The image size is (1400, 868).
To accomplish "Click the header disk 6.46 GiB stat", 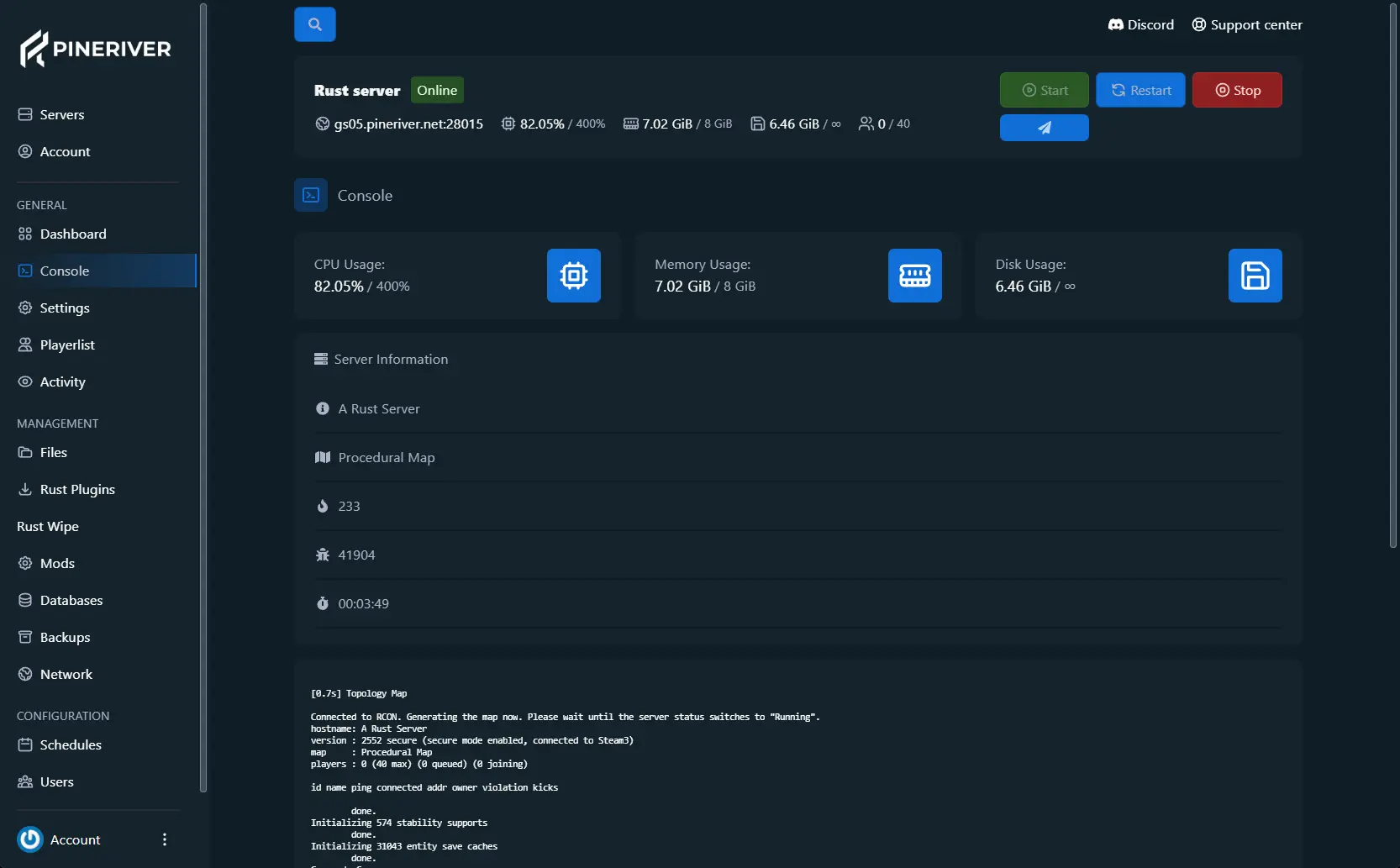I will (796, 124).
